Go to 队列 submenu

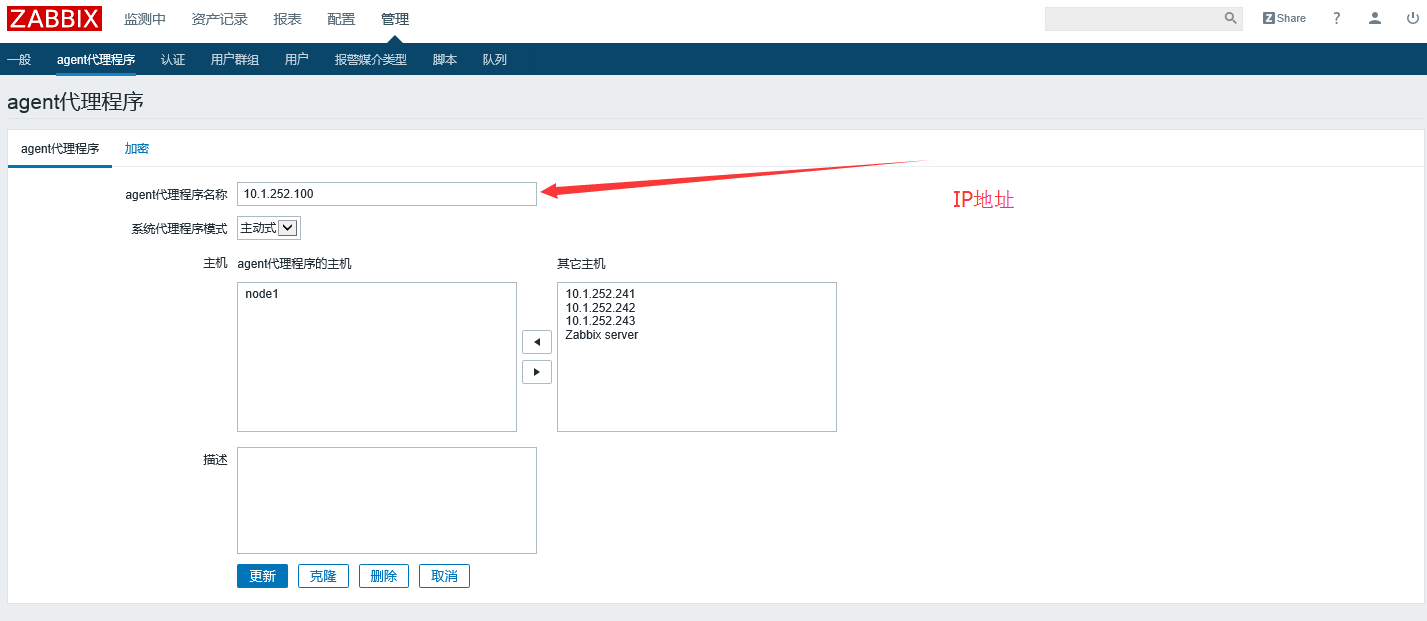click(495, 60)
